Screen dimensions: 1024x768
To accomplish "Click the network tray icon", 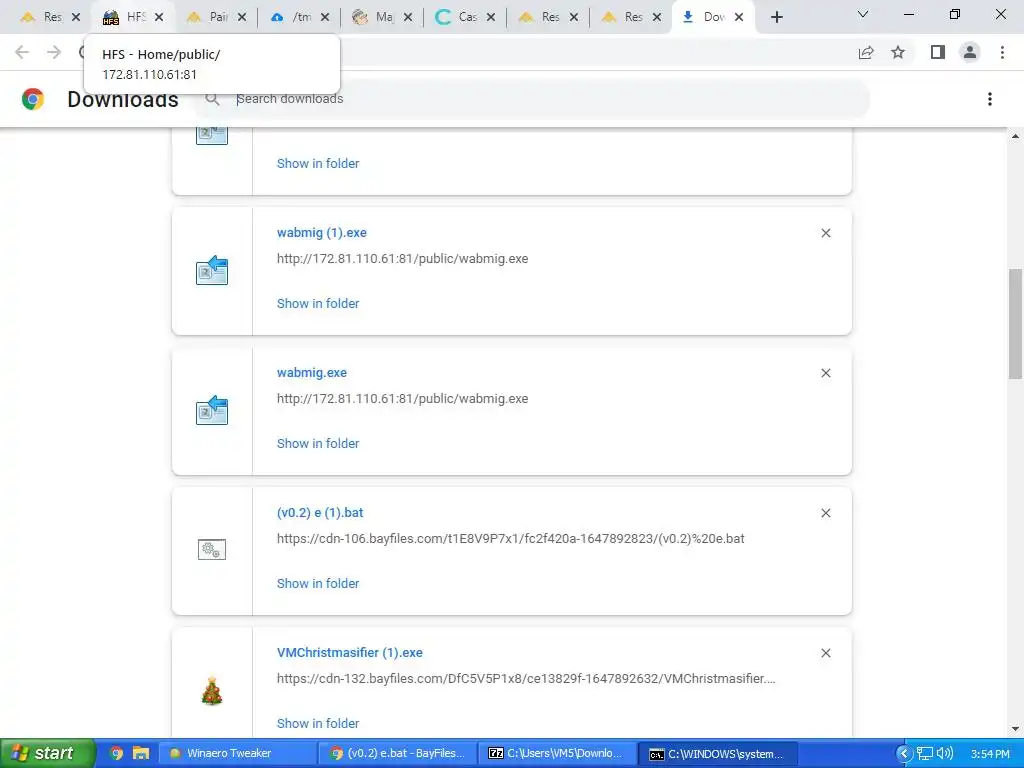I will [x=925, y=754].
